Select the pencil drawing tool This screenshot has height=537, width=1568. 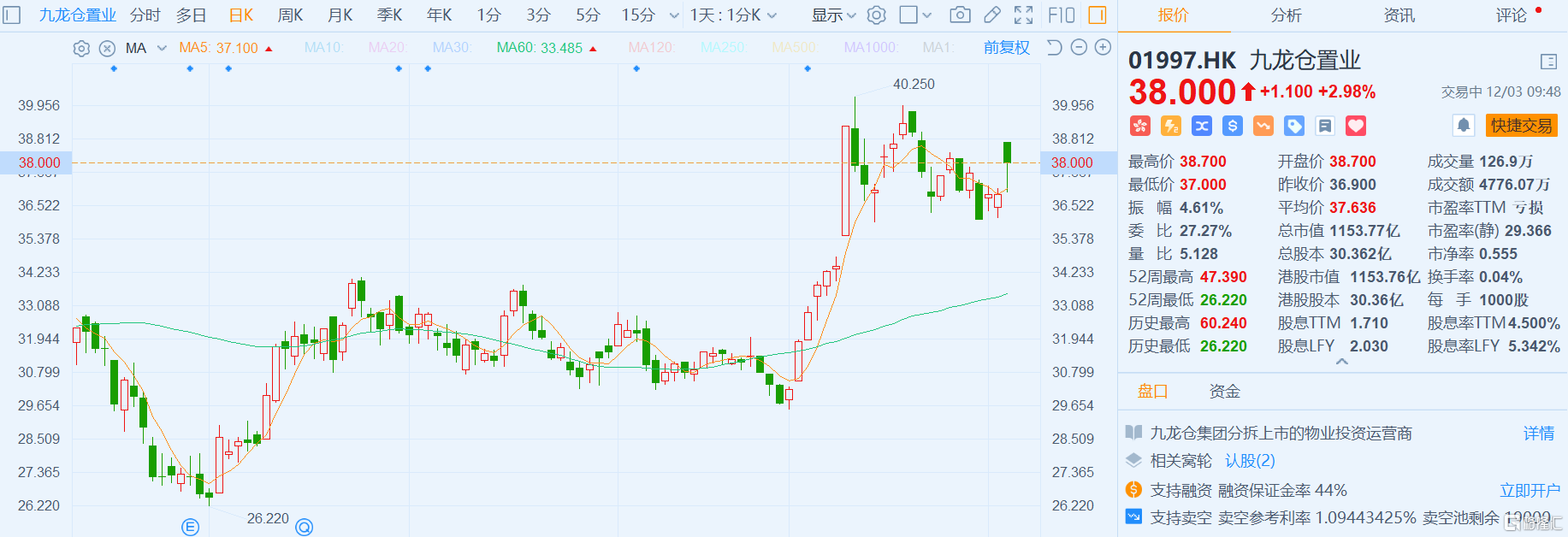(x=992, y=15)
